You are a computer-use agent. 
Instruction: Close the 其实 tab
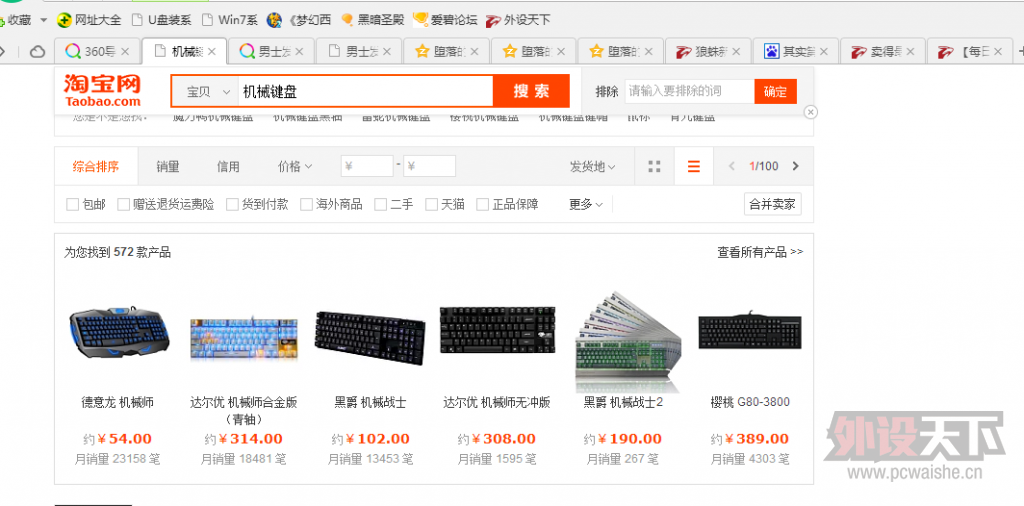pyautogui.click(x=824, y=51)
